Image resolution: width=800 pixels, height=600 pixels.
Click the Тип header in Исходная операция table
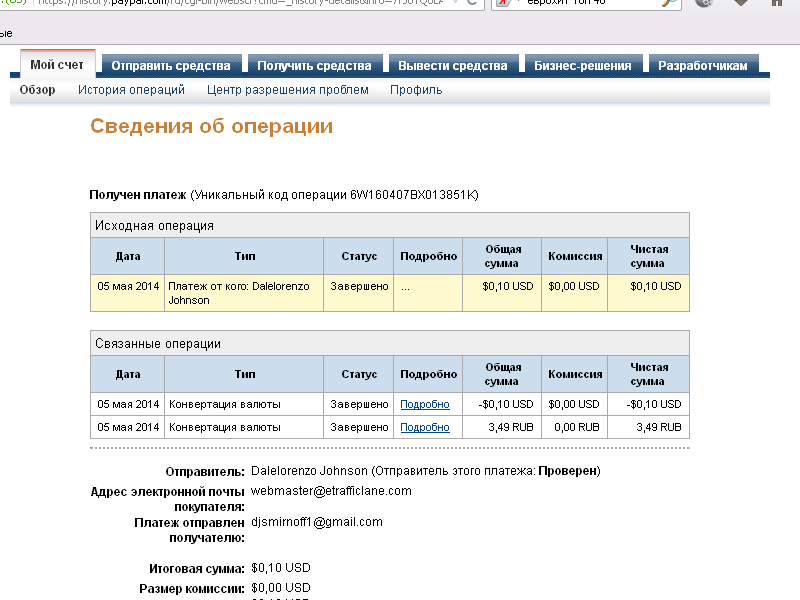coord(245,256)
